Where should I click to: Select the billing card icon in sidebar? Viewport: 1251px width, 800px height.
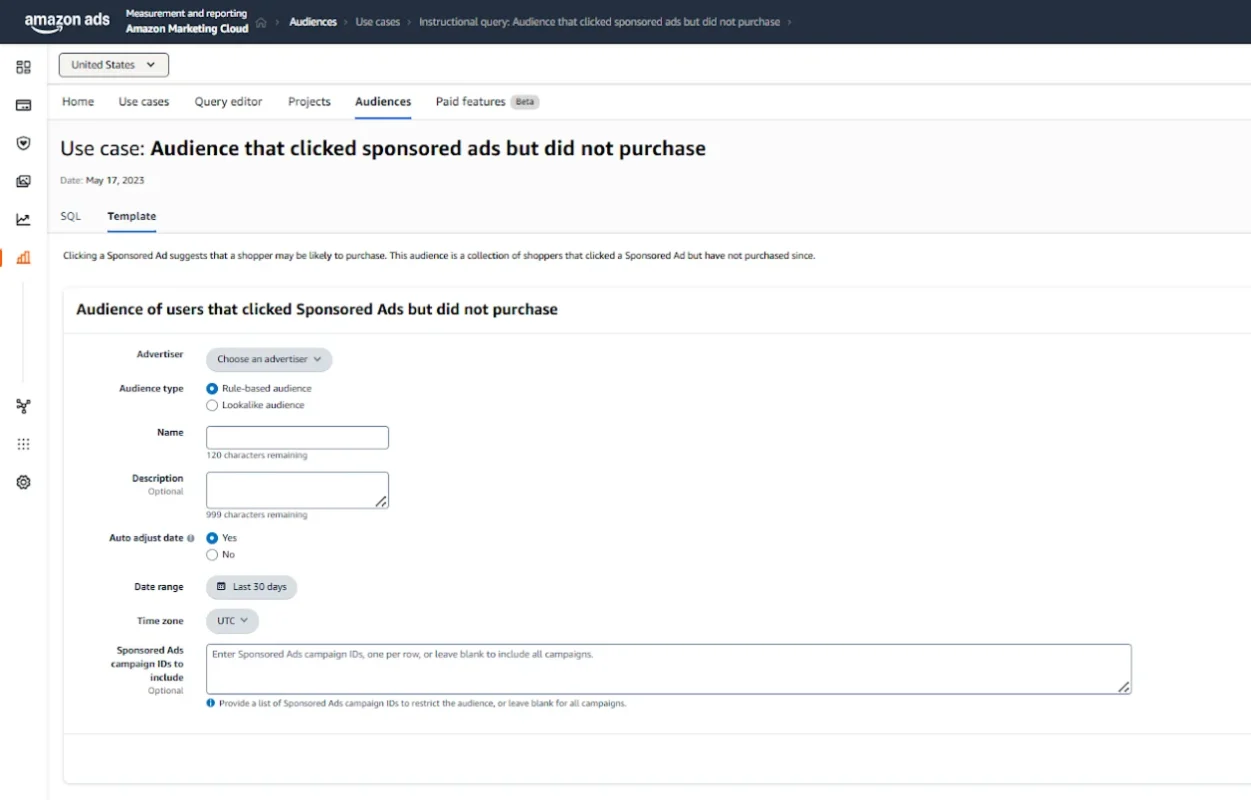[x=23, y=104]
